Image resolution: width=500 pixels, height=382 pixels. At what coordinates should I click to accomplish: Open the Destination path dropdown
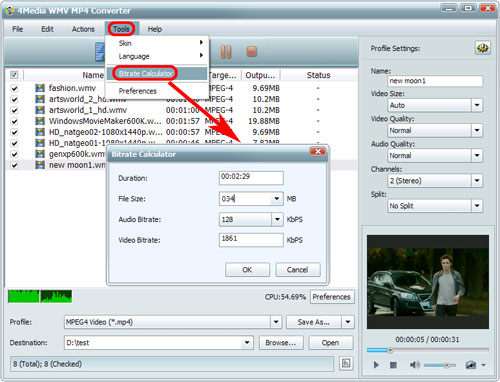247,342
